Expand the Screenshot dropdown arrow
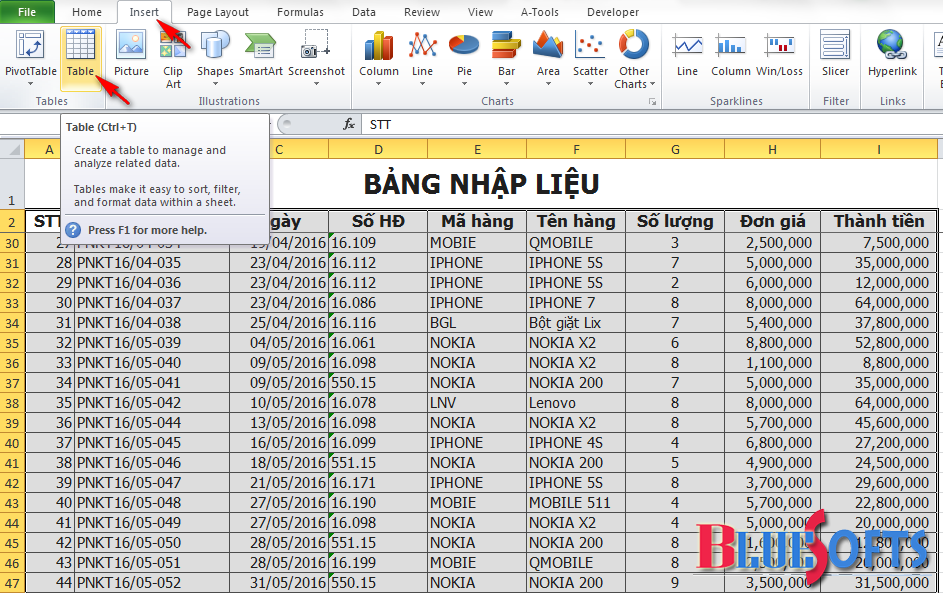The width and height of the screenshot is (943, 593). [316, 84]
